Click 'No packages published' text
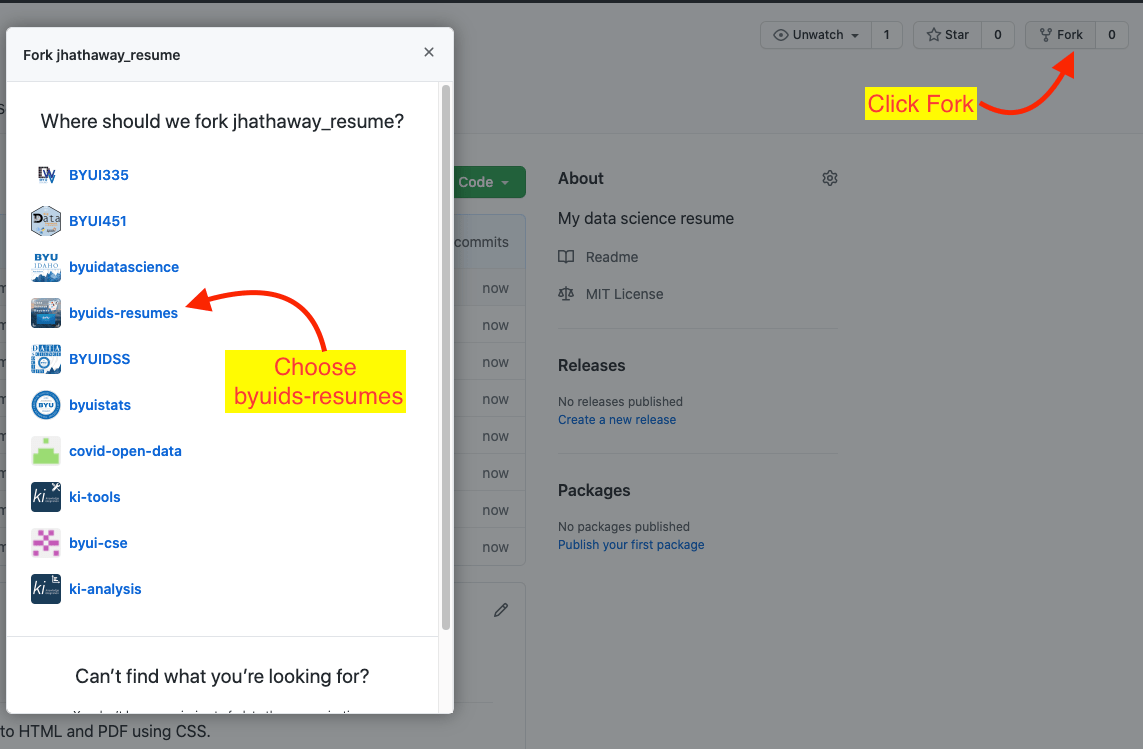Image resolution: width=1143 pixels, height=749 pixels. pos(624,527)
